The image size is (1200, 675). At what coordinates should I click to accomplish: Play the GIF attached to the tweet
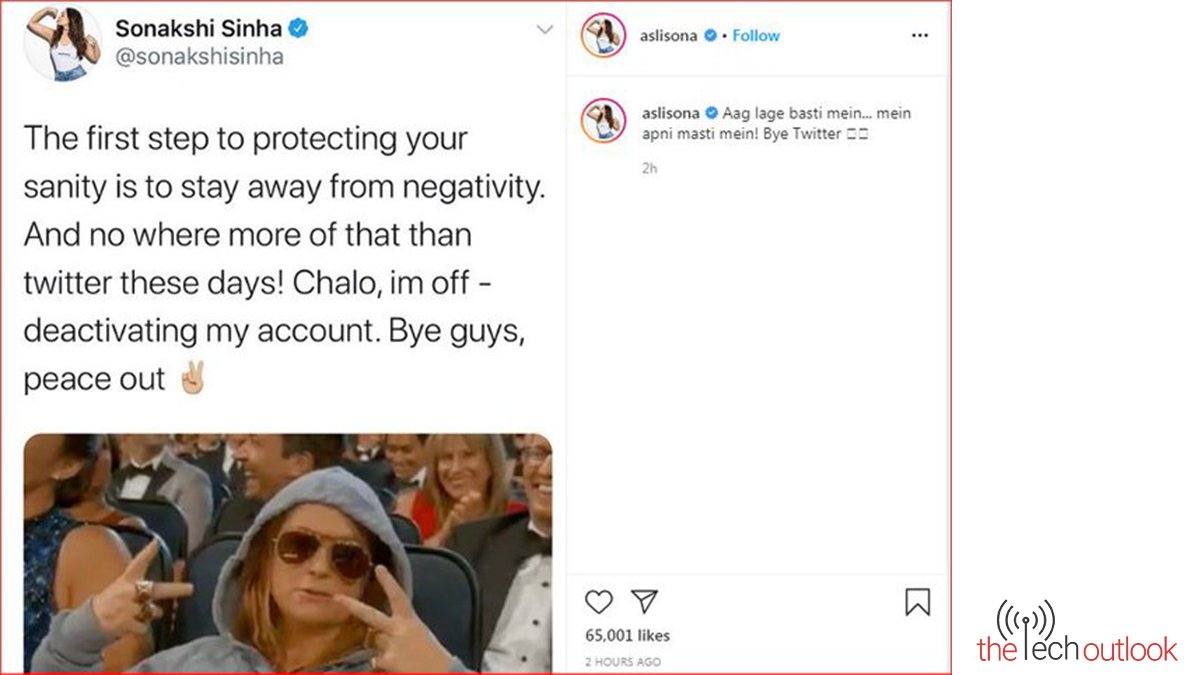click(287, 552)
